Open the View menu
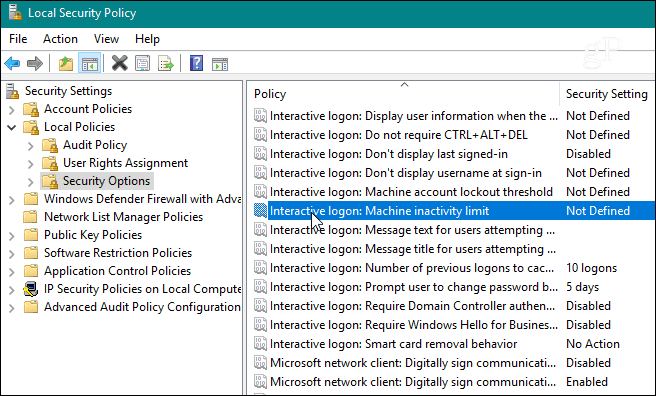The image size is (656, 396). (106, 39)
